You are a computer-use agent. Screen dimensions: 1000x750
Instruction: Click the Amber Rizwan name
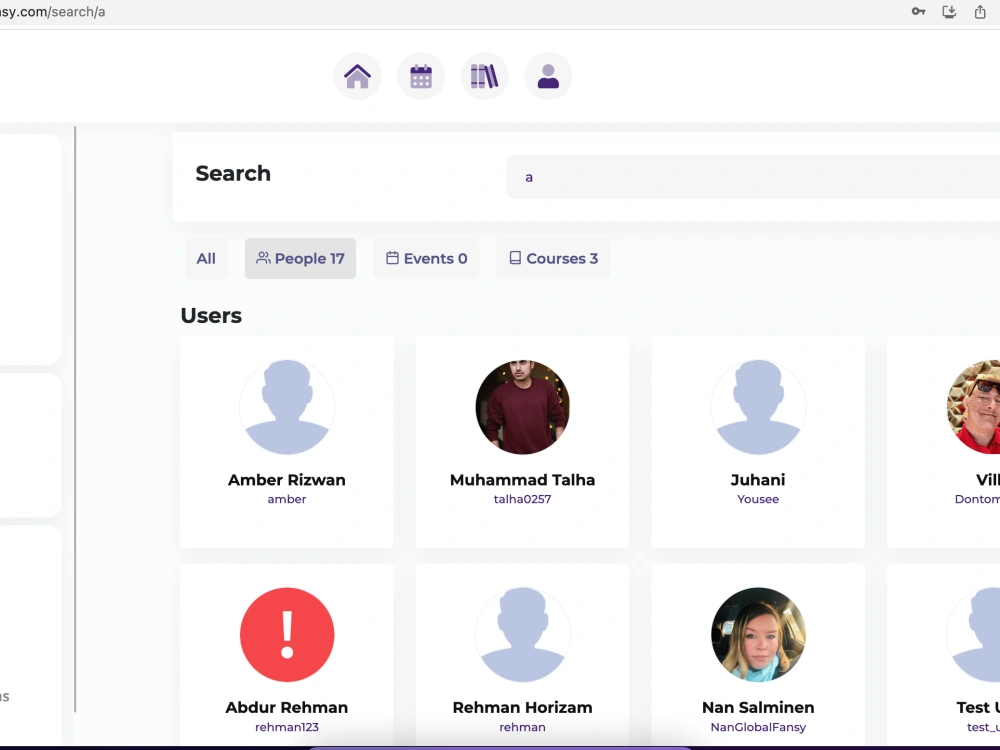[x=287, y=480]
